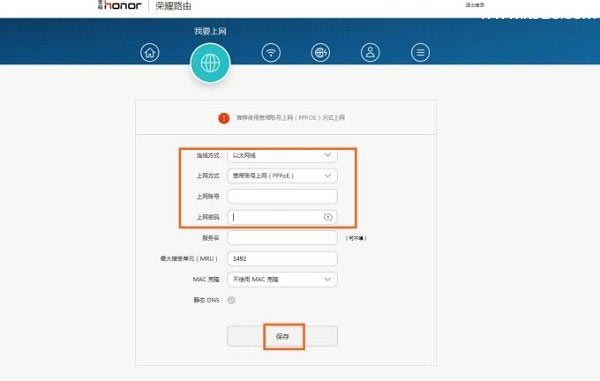This screenshot has height=381, width=600.
Task: Open the more functions menu icon
Action: (x=420, y=52)
